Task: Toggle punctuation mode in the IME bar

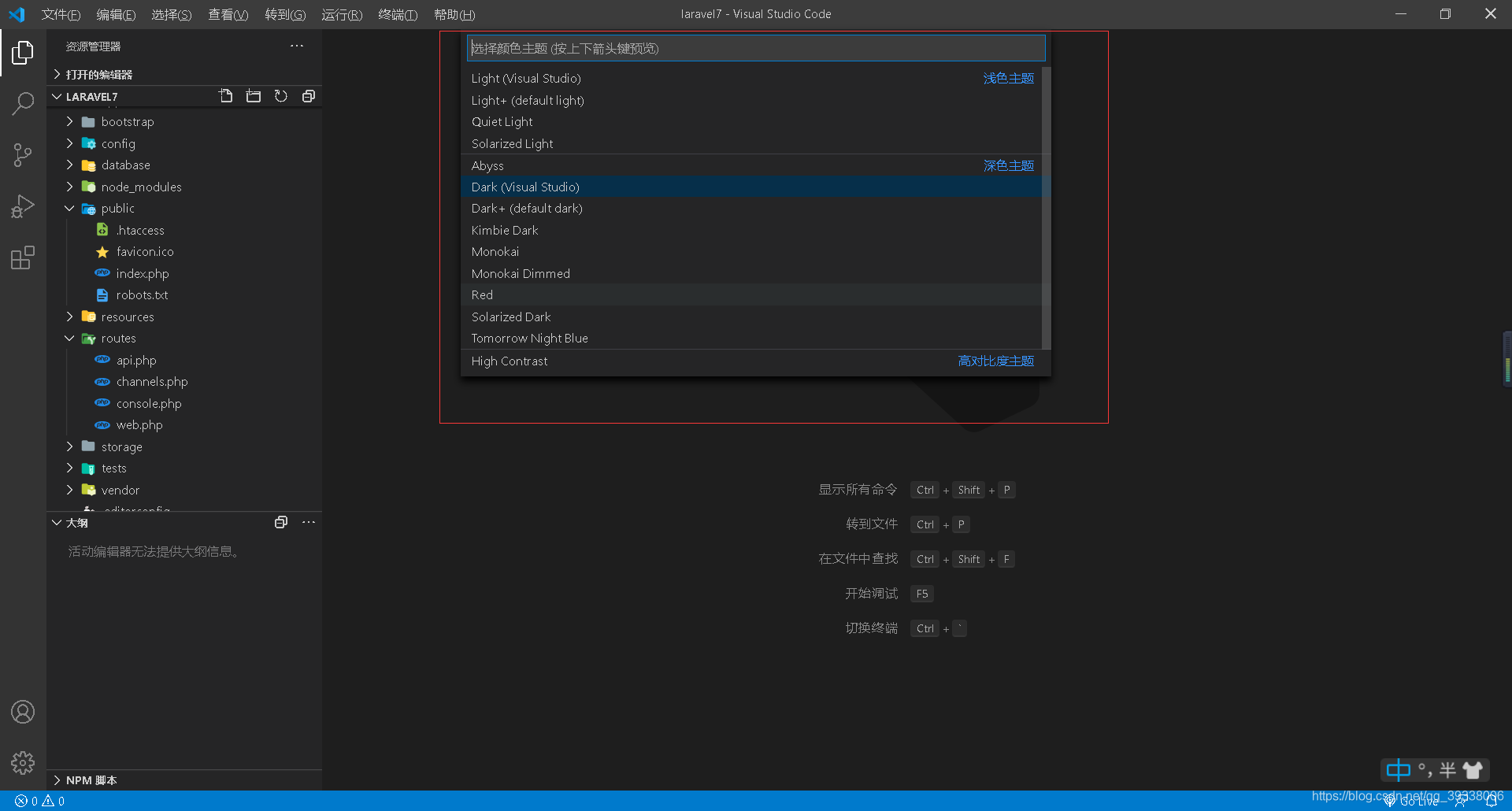Action: pyautogui.click(x=1424, y=770)
